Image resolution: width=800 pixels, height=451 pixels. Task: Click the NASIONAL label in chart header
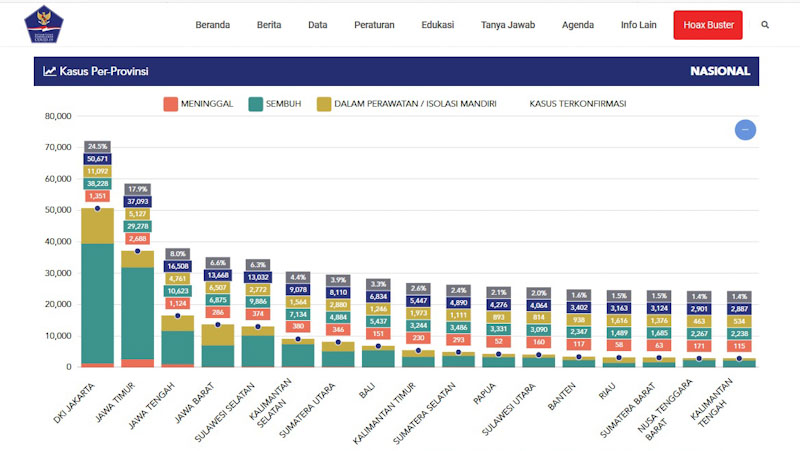click(x=719, y=71)
